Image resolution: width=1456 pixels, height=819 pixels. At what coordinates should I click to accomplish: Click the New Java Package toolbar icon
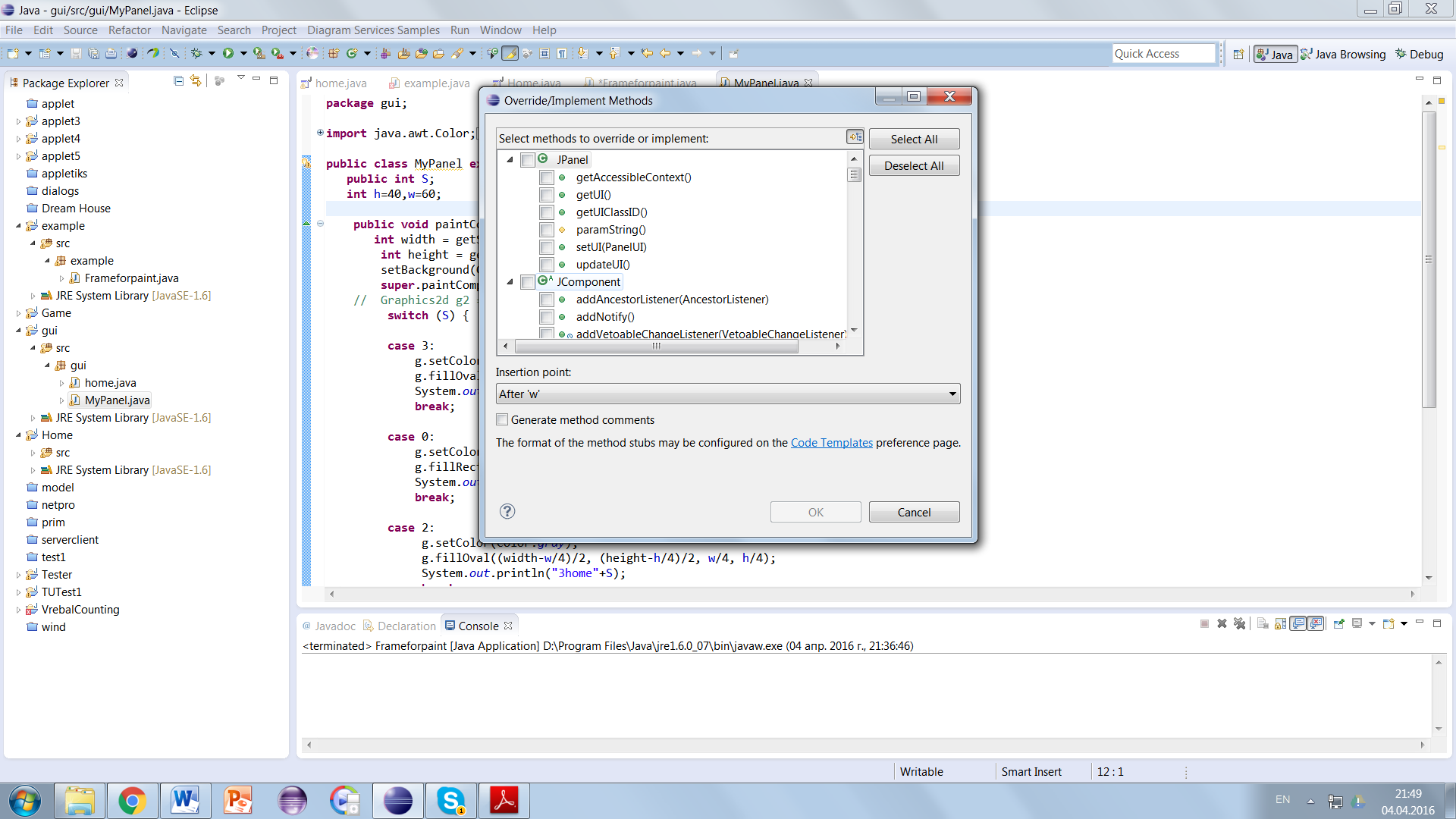334,53
